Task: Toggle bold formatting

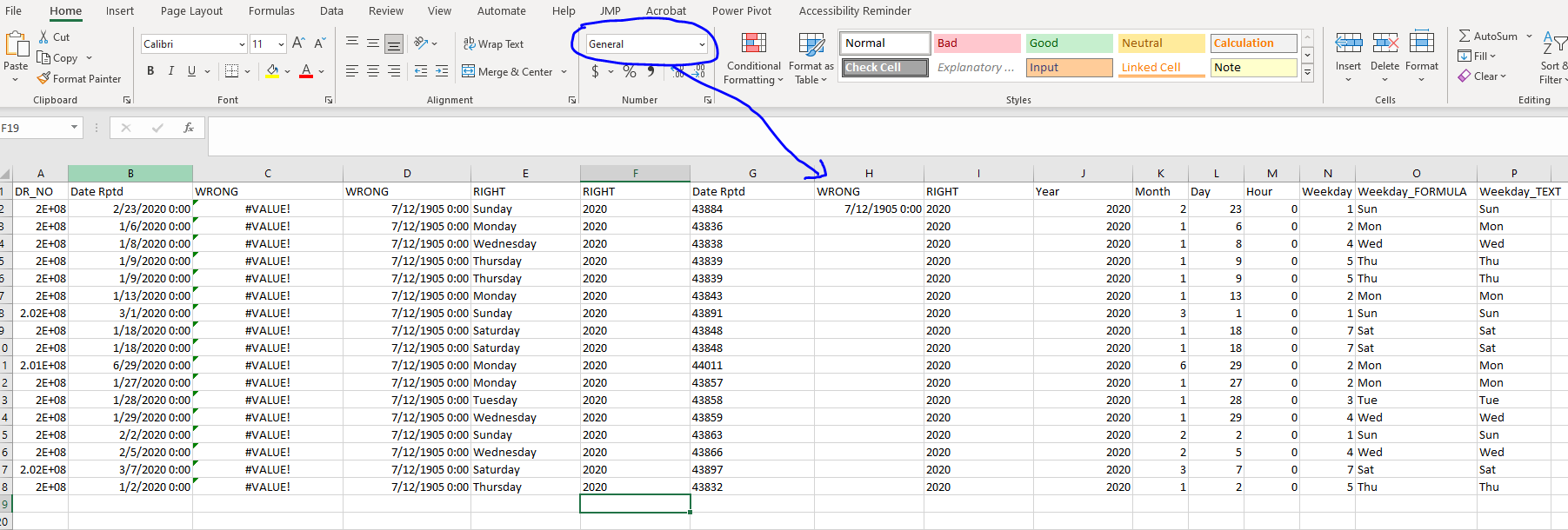Action: click(x=150, y=71)
